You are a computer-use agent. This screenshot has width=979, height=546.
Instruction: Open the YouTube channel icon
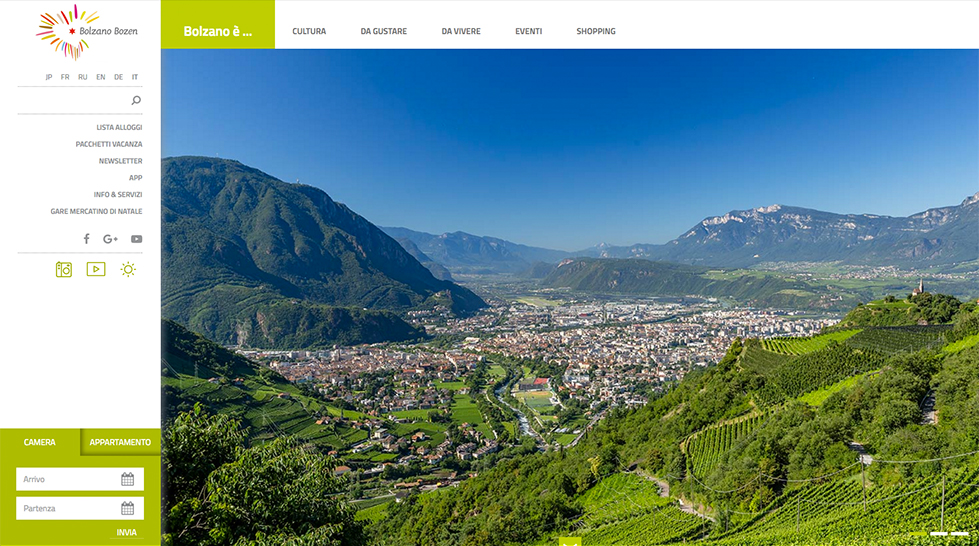(x=137, y=239)
